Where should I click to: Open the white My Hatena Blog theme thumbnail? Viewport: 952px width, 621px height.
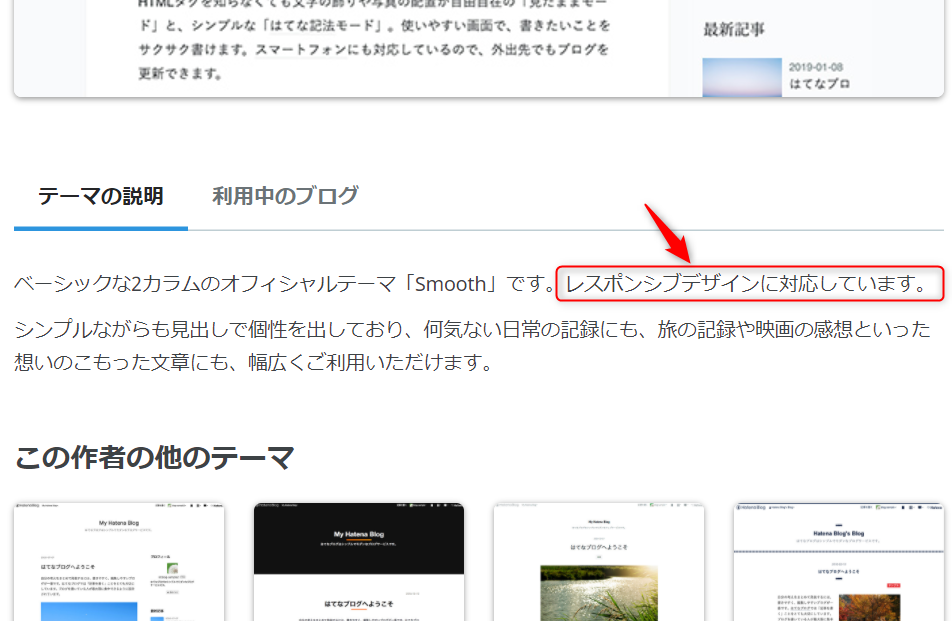click(x=119, y=562)
